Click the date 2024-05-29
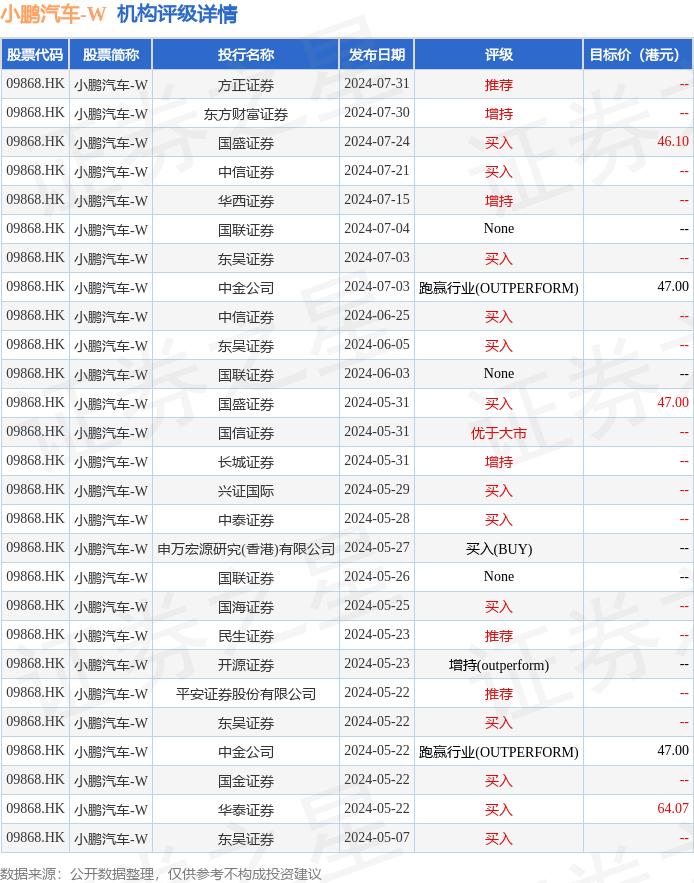Screen dimensions: 694x883 tap(377, 490)
